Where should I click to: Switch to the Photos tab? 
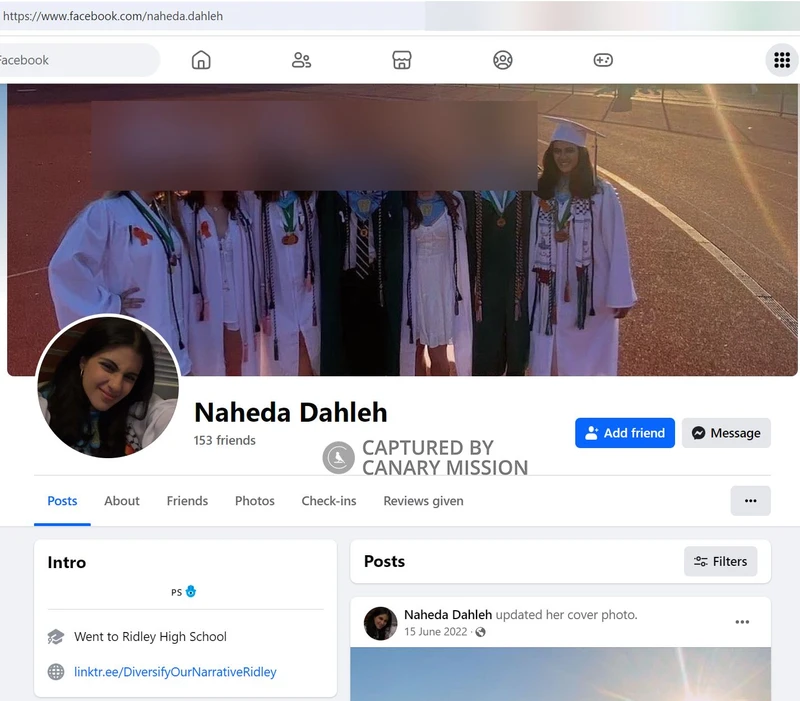[255, 501]
